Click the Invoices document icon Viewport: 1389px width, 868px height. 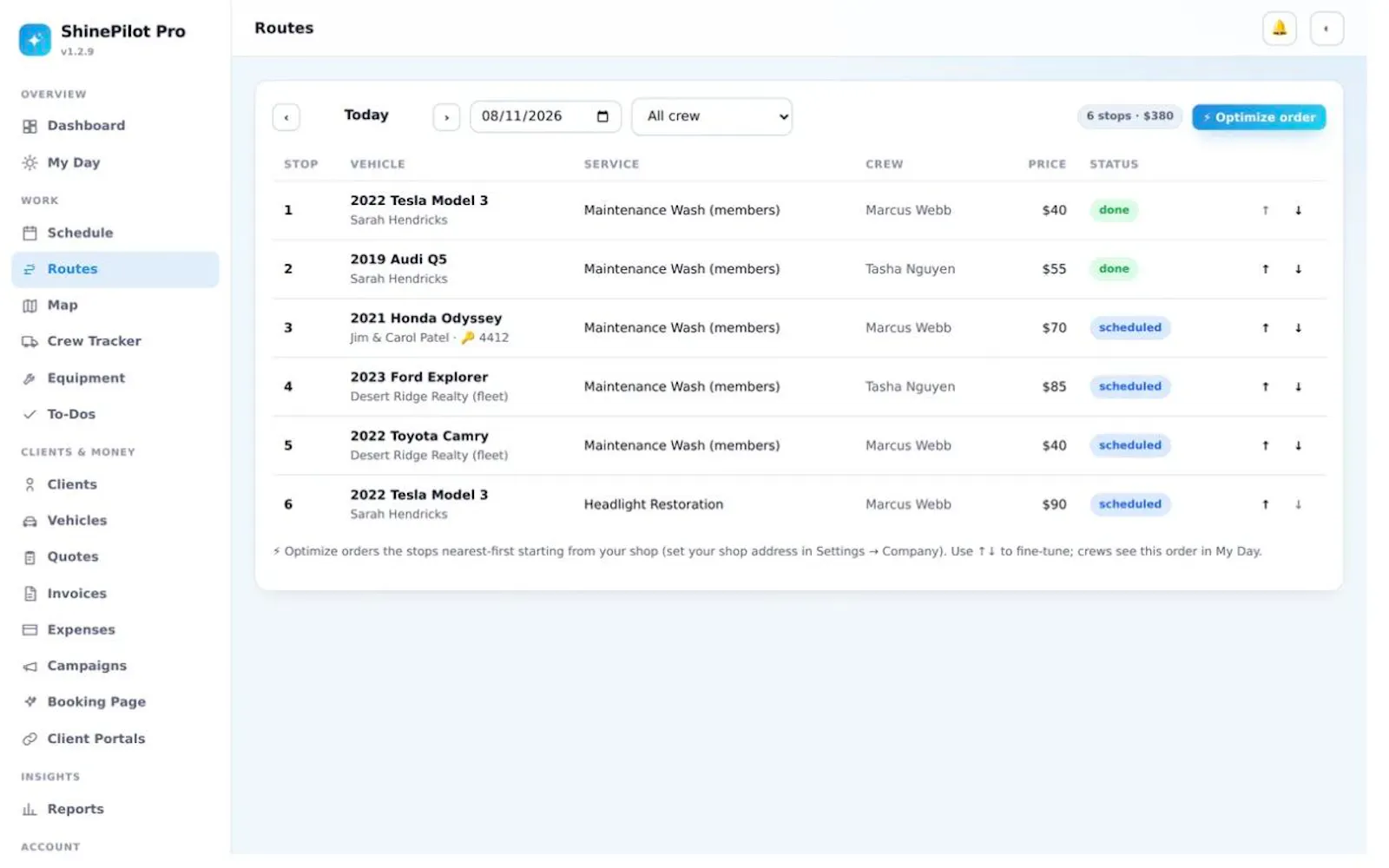click(30, 594)
